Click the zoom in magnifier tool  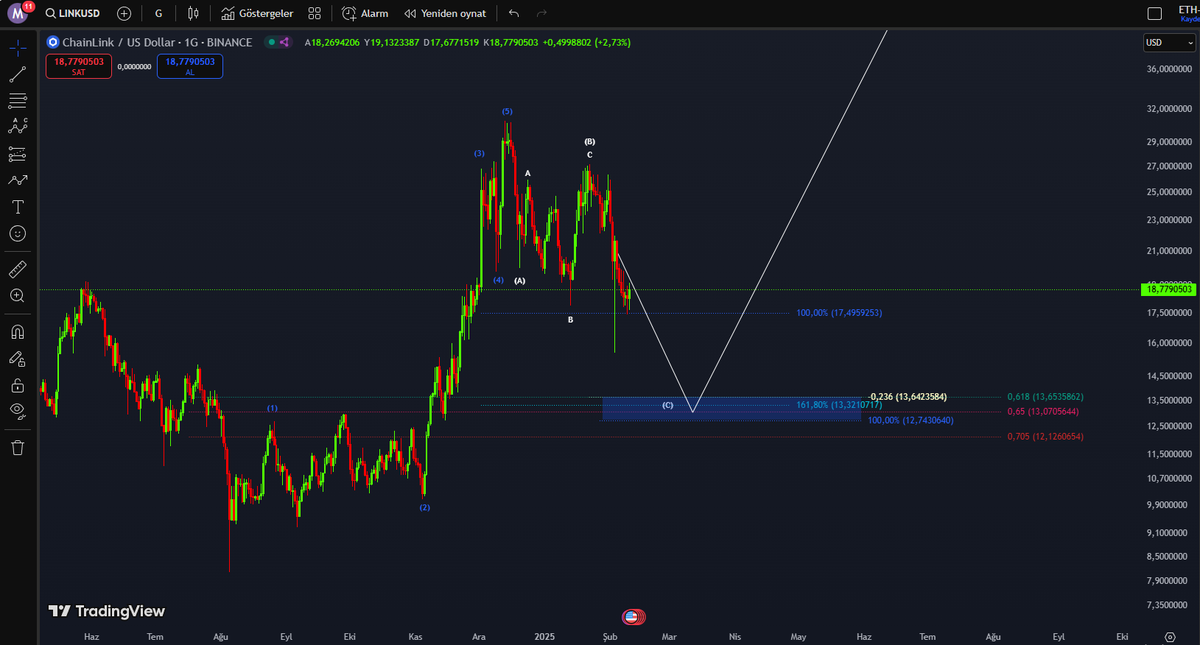(x=17, y=296)
